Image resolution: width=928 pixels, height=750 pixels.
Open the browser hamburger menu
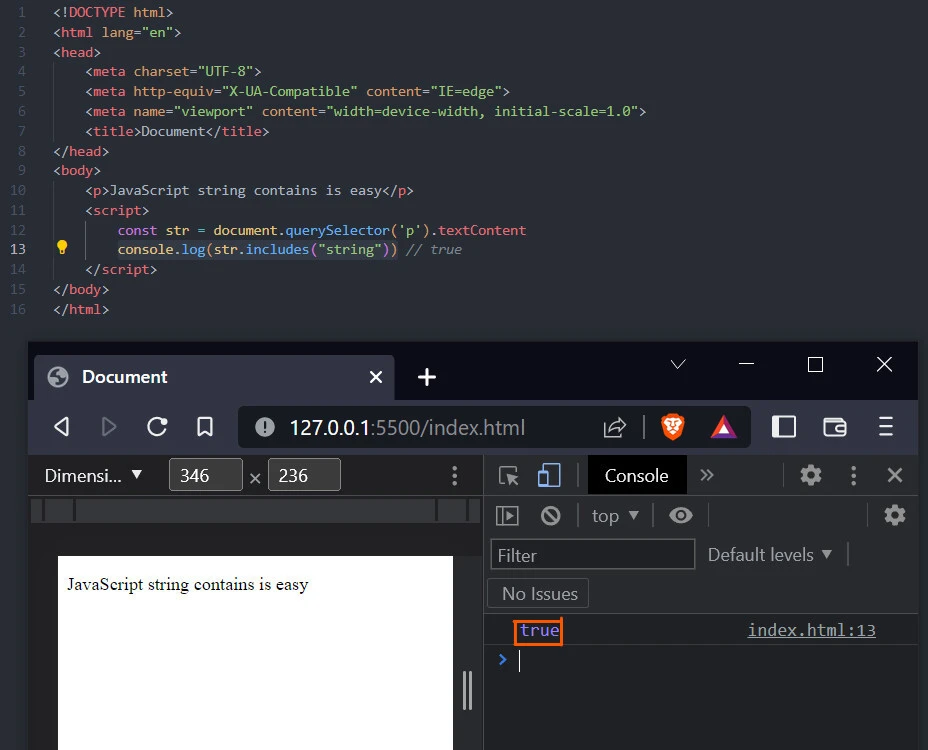(x=886, y=426)
